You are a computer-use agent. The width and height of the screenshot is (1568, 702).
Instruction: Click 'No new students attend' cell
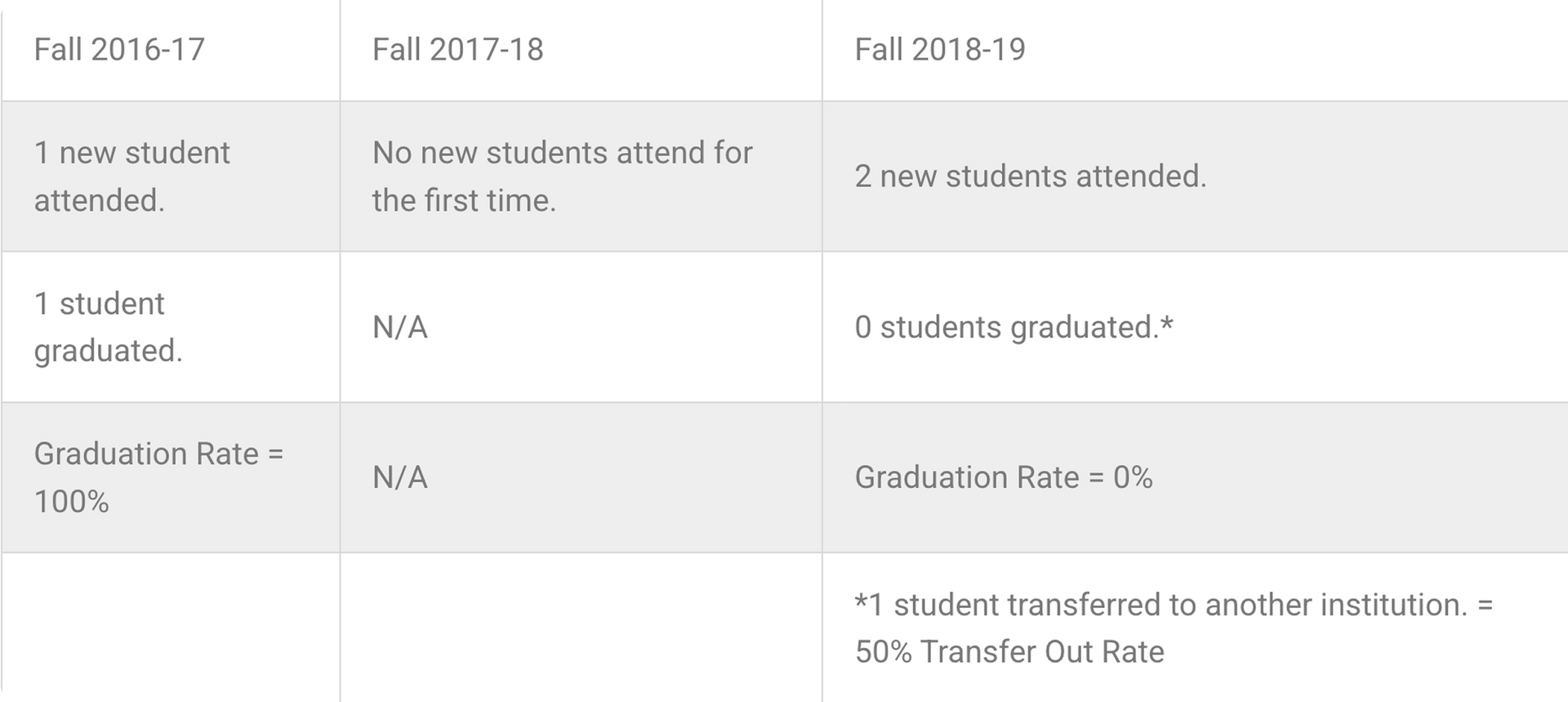562,154
